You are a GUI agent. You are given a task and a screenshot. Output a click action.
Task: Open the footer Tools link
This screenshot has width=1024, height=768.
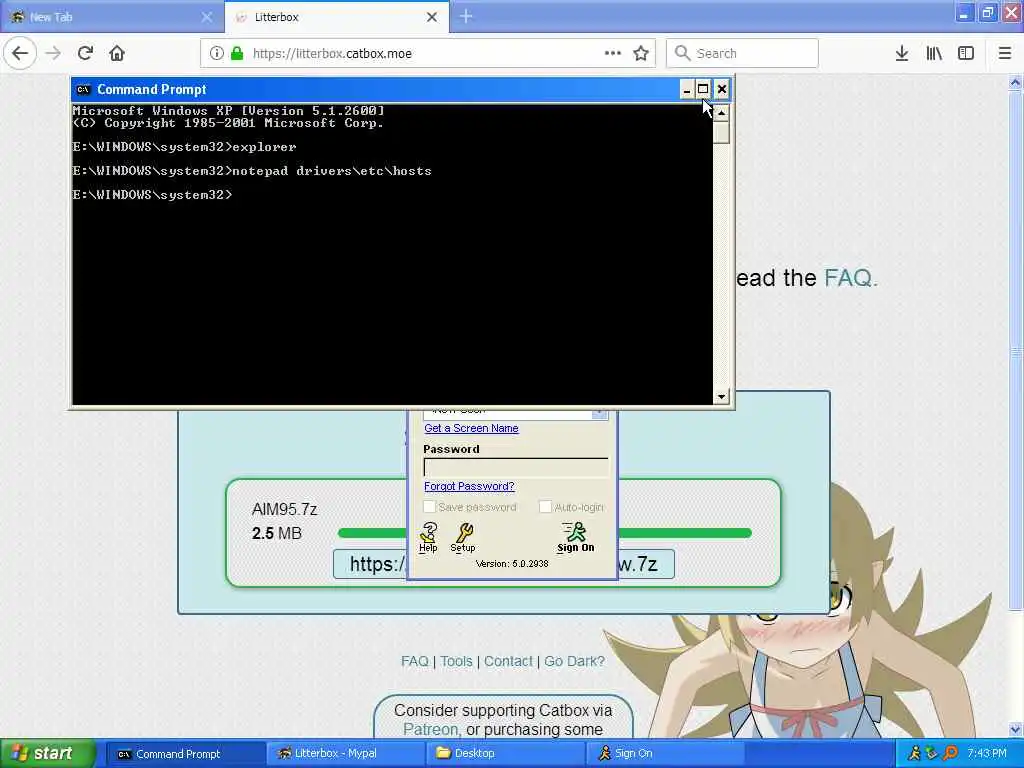tap(456, 662)
